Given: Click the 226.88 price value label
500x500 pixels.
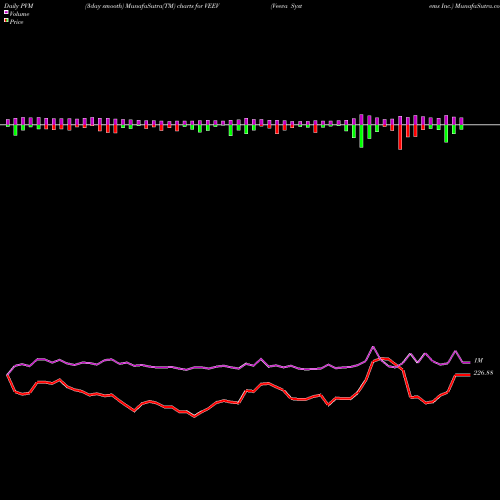Looking at the screenshot, I should coord(483,373).
